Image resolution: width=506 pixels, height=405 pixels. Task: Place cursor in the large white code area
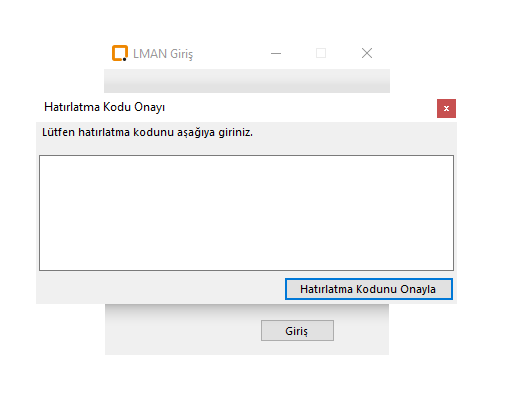246,213
